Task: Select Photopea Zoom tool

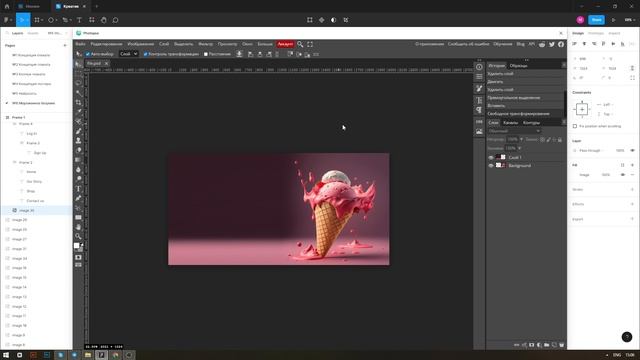Action: click(78, 236)
